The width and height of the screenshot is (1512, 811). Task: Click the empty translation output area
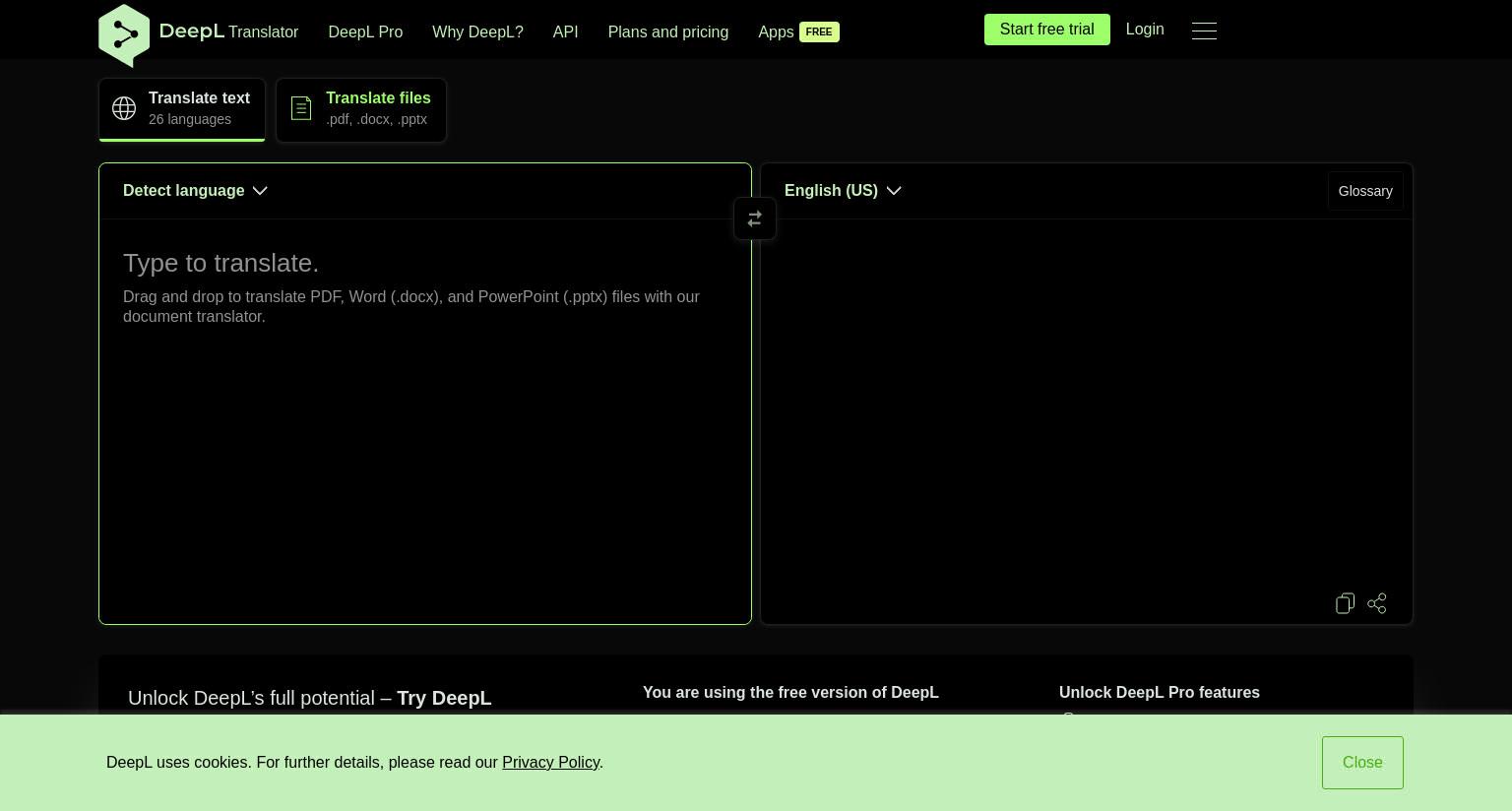(x=1087, y=404)
